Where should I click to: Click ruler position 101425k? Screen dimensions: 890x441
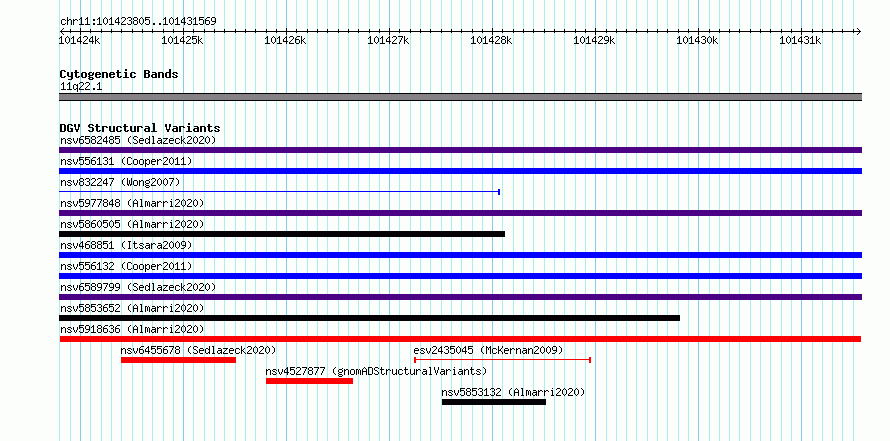pos(183,40)
